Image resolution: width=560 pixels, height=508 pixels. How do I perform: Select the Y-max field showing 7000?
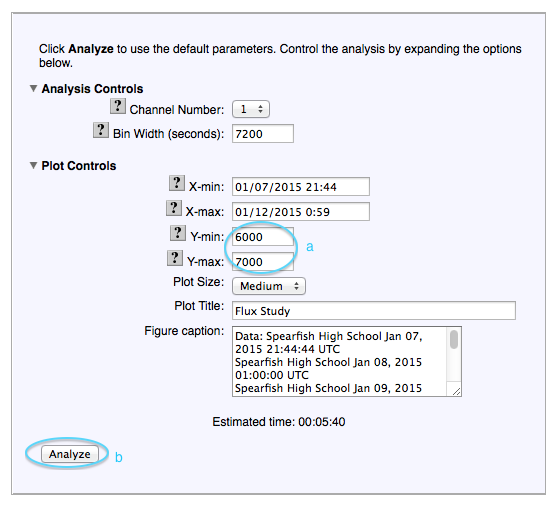pos(263,262)
